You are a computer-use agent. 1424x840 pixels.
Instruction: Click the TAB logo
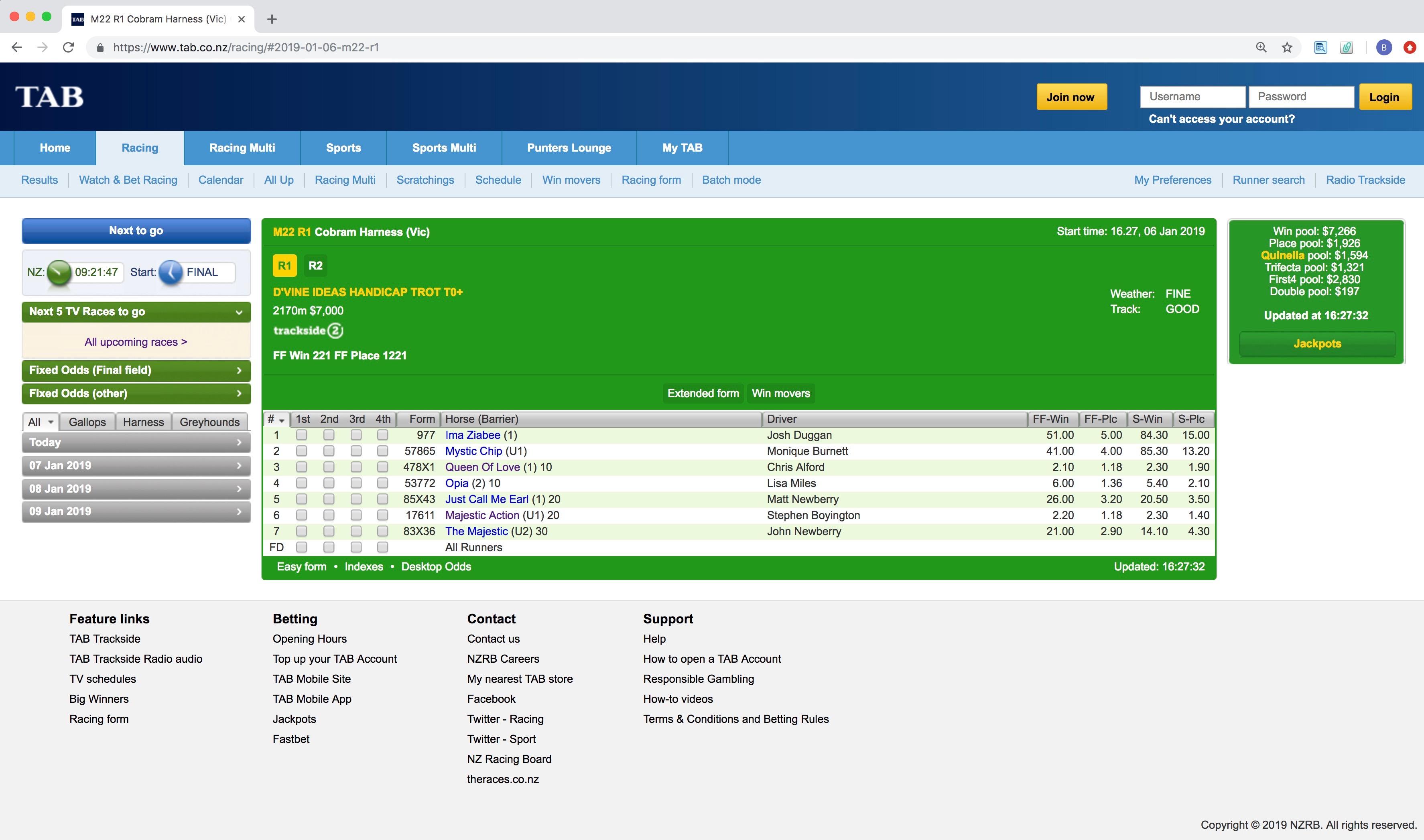(x=49, y=96)
